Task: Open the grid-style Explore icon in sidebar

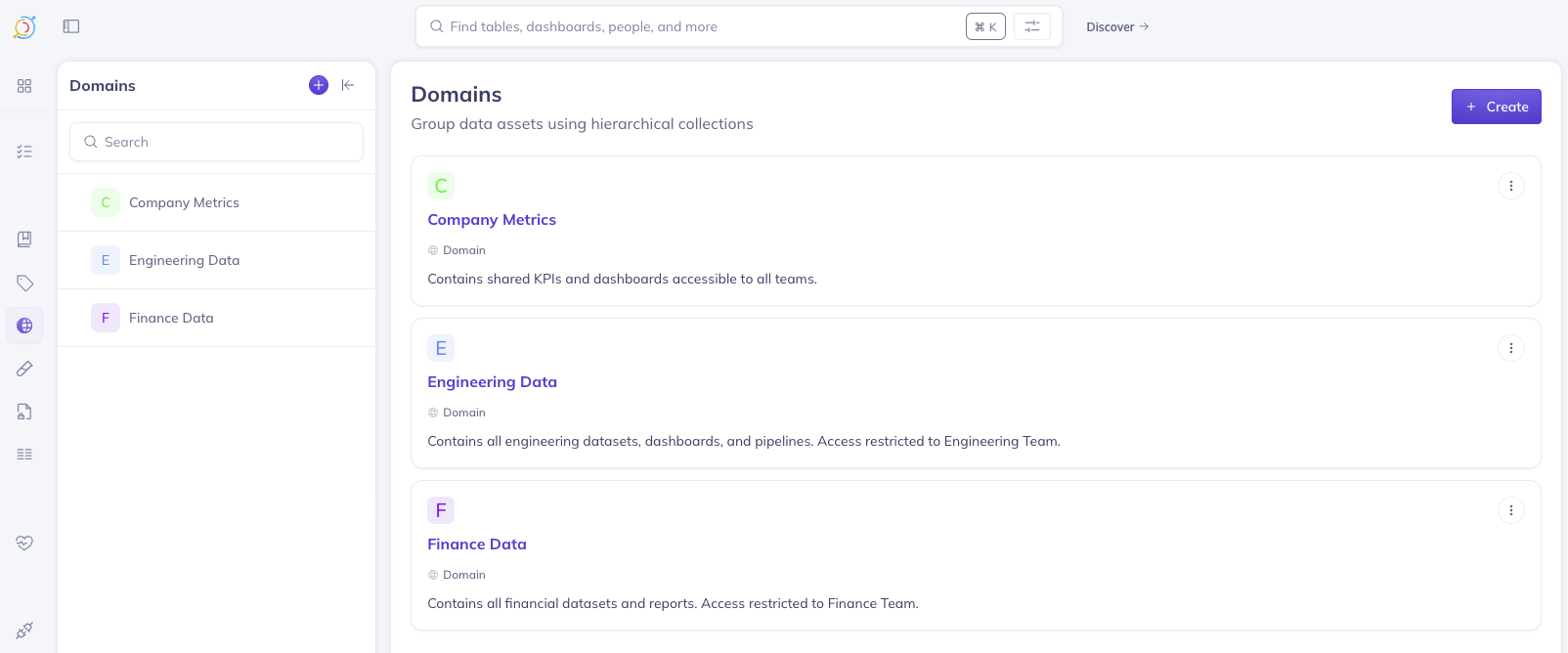Action: [24, 86]
